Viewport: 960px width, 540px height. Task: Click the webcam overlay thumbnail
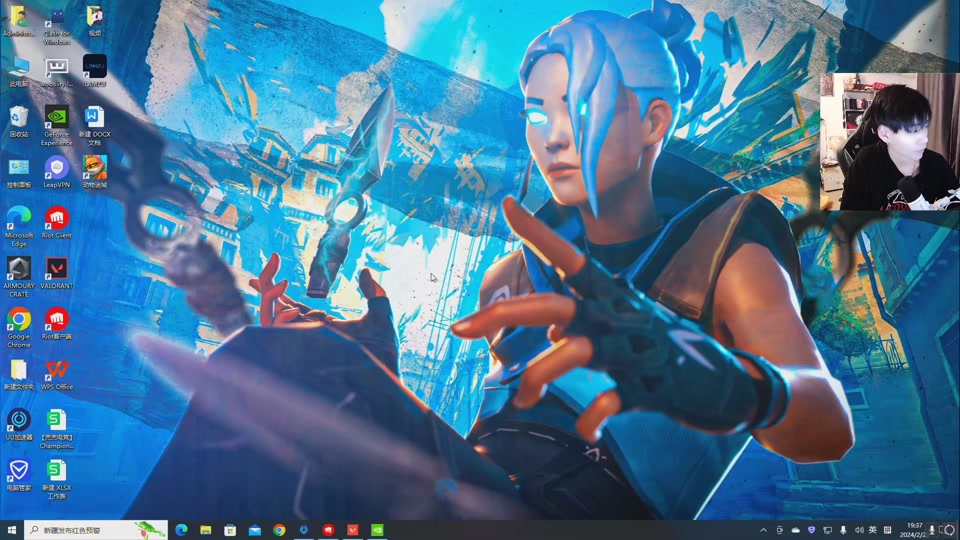point(890,141)
